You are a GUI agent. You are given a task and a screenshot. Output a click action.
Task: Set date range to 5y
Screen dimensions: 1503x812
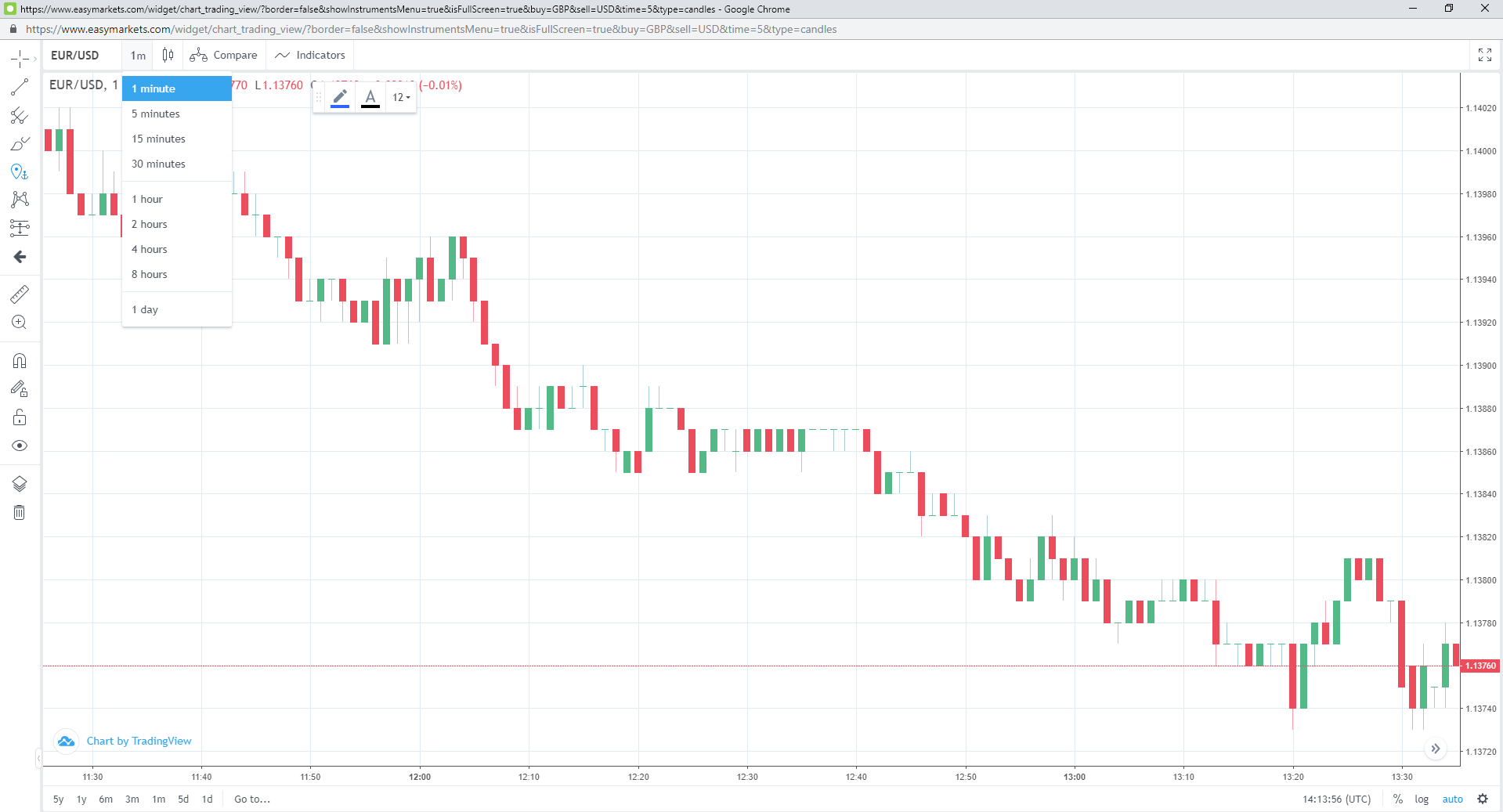tap(59, 799)
